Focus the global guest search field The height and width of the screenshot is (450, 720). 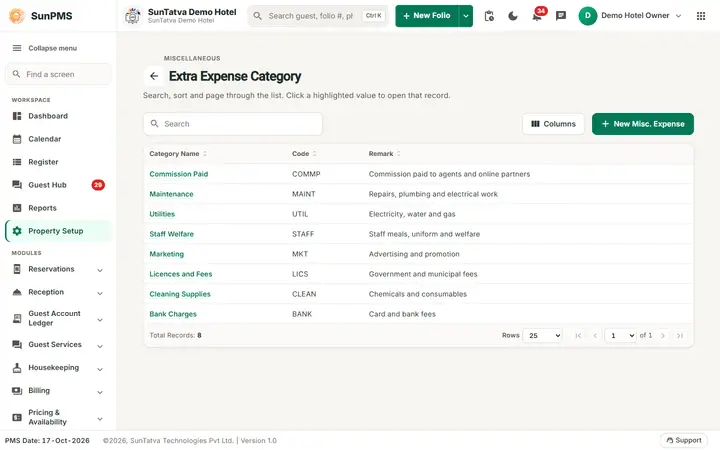pyautogui.click(x=318, y=16)
